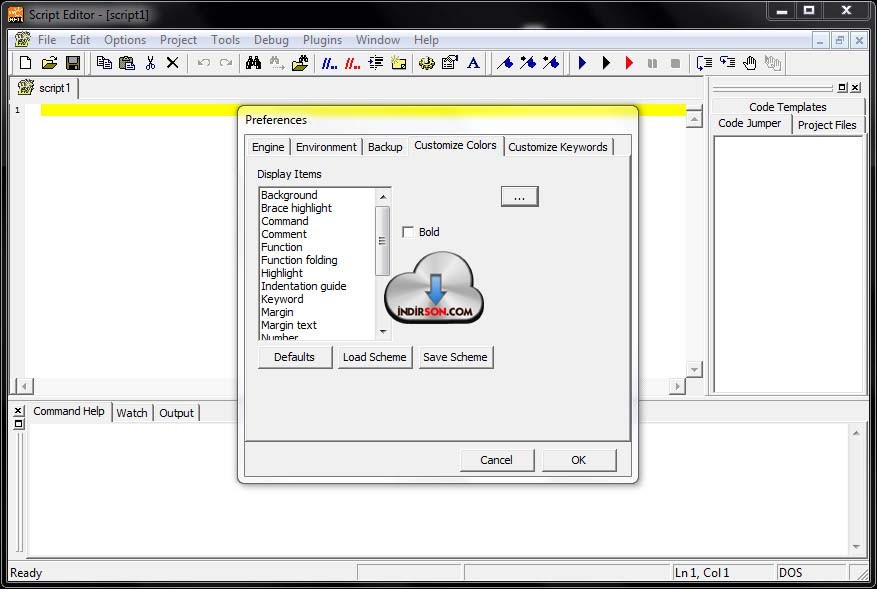Screen dimensions: 877x589
Task: Enable the Bold checkbox
Action: coord(408,232)
